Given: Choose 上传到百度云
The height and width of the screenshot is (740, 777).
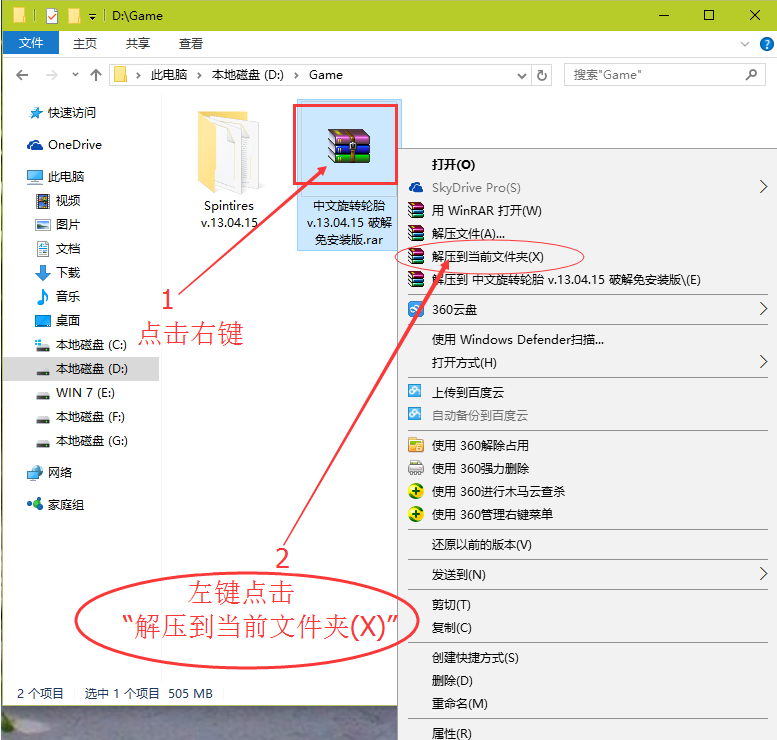Looking at the screenshot, I should 588,393.
